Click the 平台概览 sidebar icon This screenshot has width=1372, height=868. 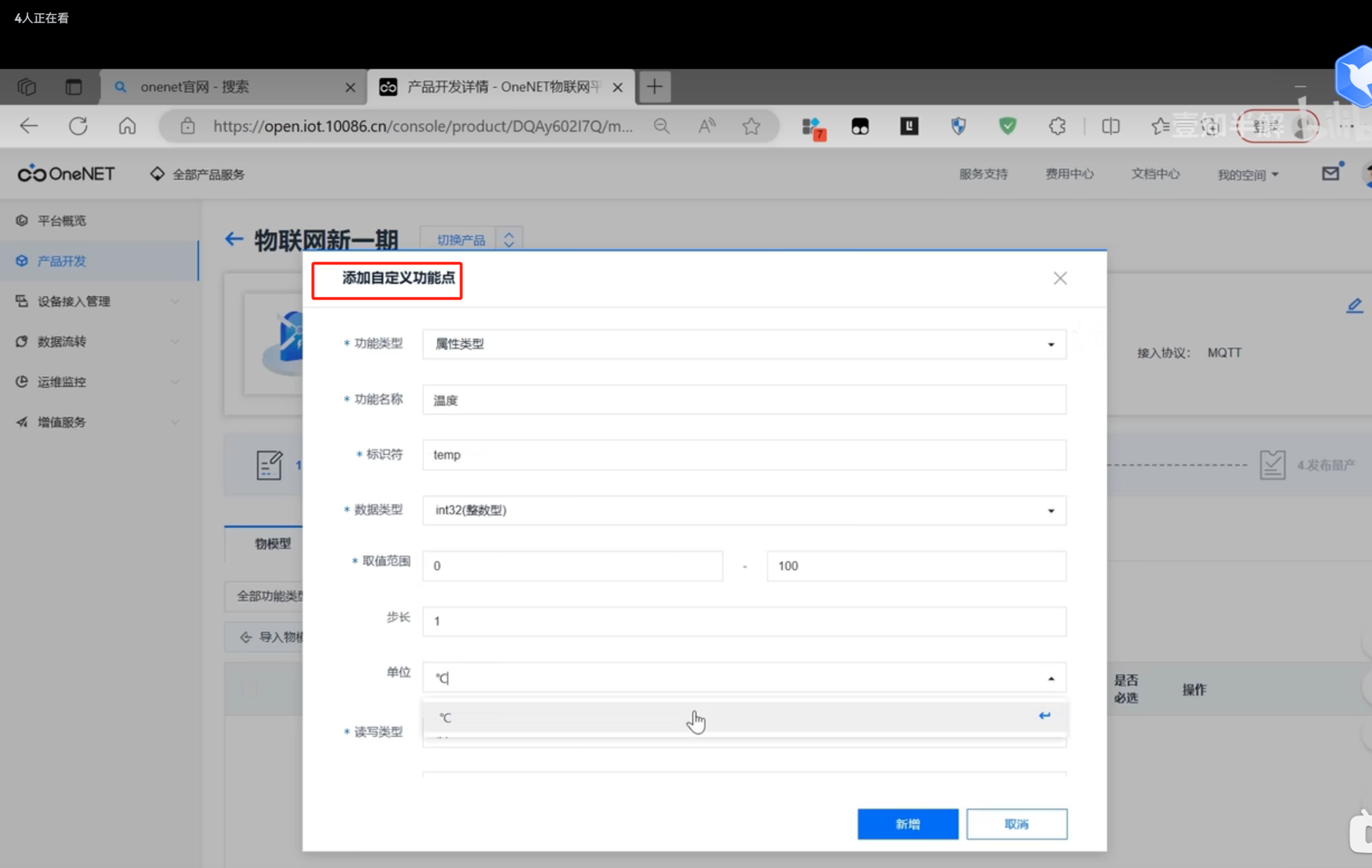[21, 220]
